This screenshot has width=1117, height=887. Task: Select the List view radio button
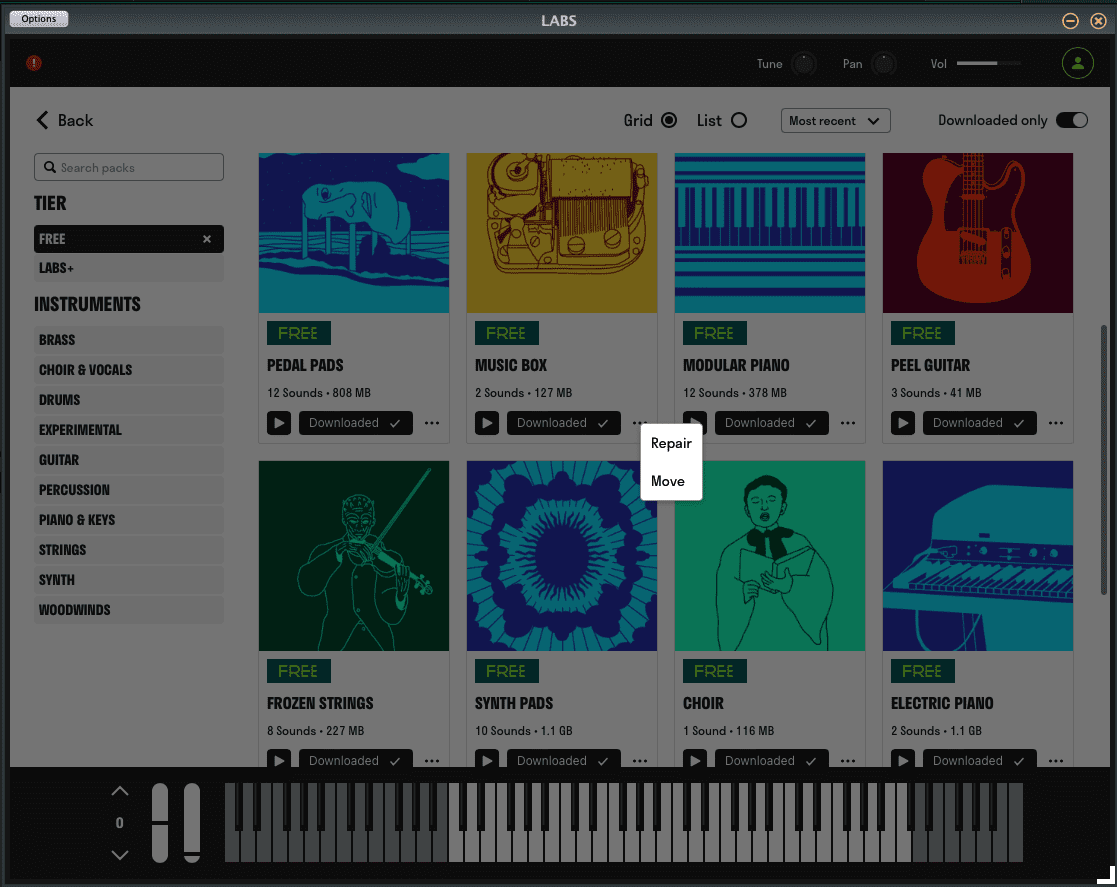coord(739,120)
